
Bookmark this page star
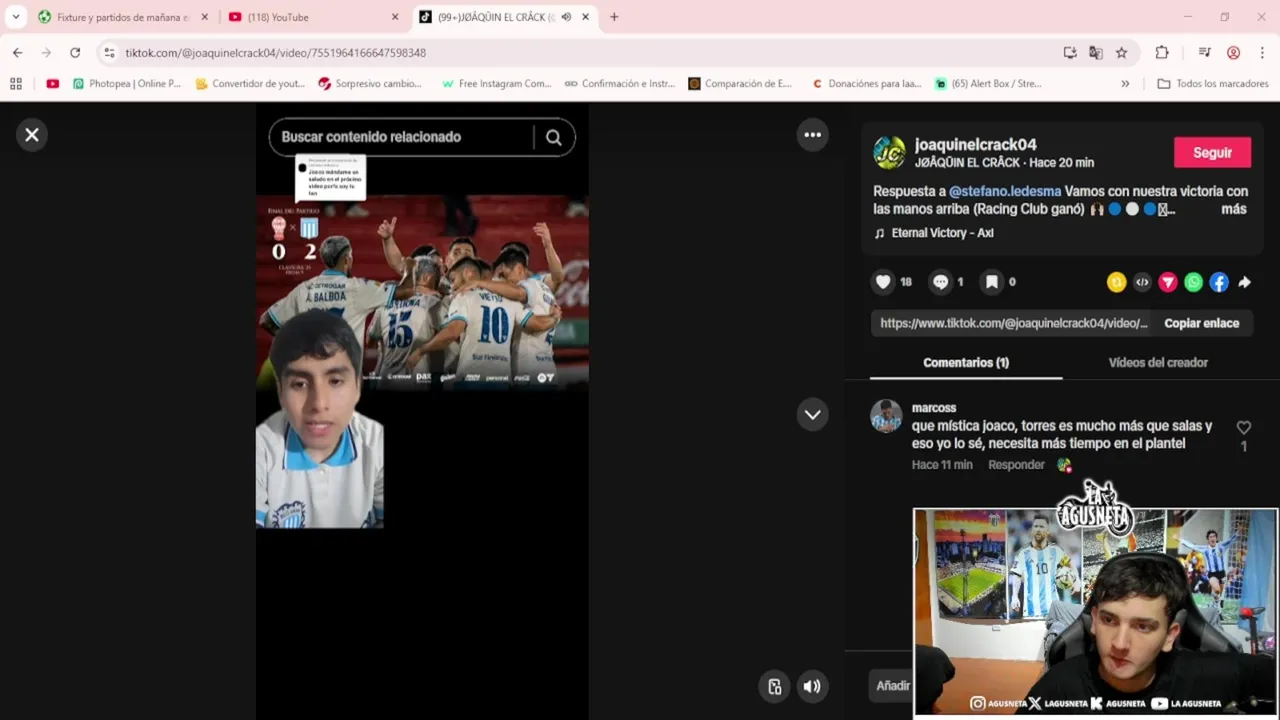[x=1122, y=53]
